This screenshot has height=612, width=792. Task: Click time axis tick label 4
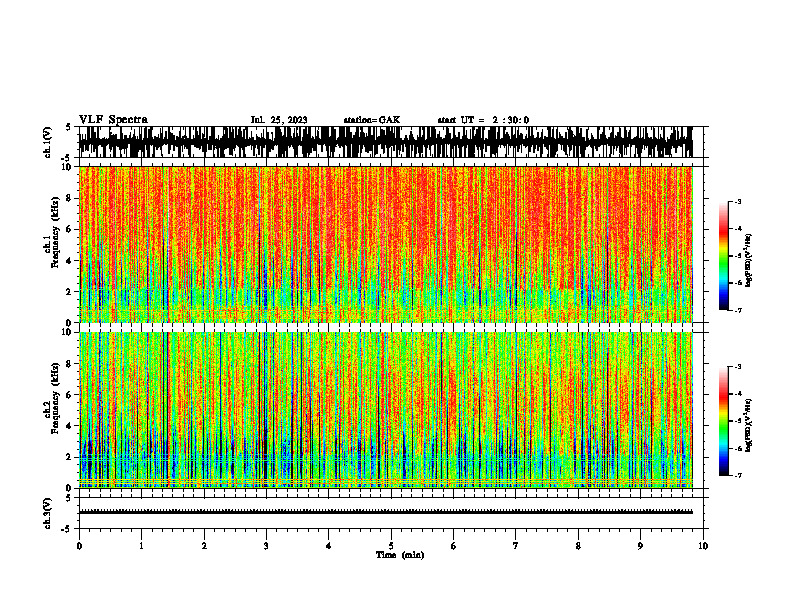pyautogui.click(x=329, y=546)
